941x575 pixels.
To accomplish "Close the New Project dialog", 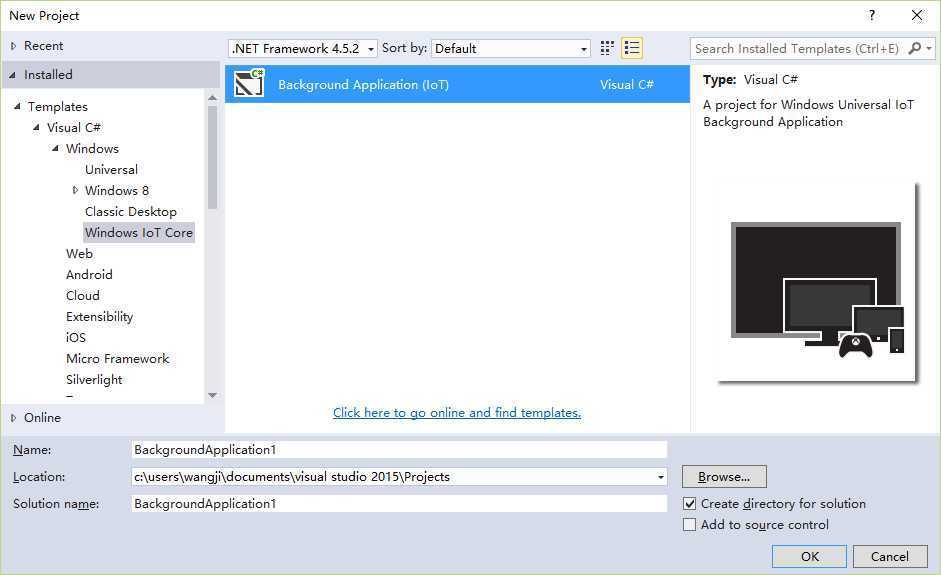I will 917,15.
